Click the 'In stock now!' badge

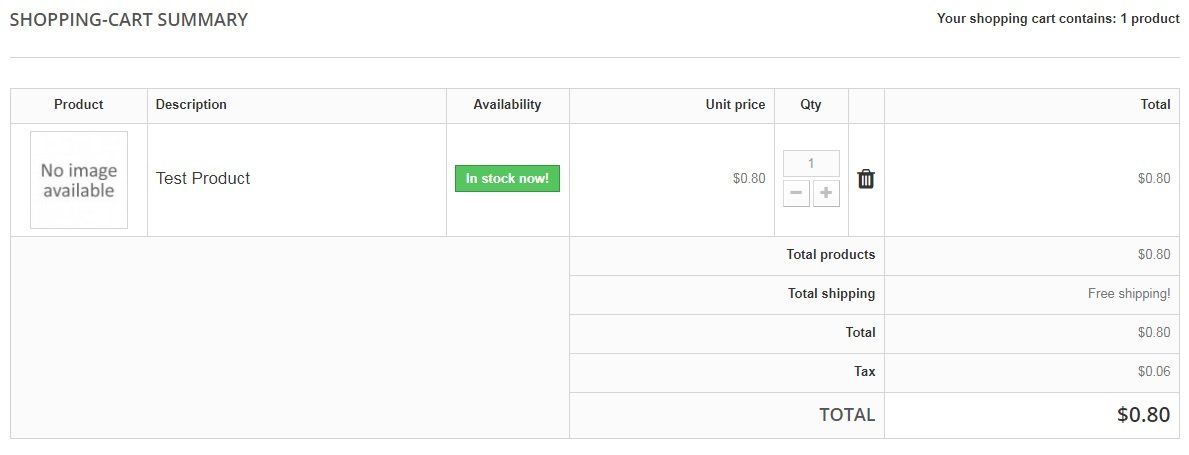point(507,179)
